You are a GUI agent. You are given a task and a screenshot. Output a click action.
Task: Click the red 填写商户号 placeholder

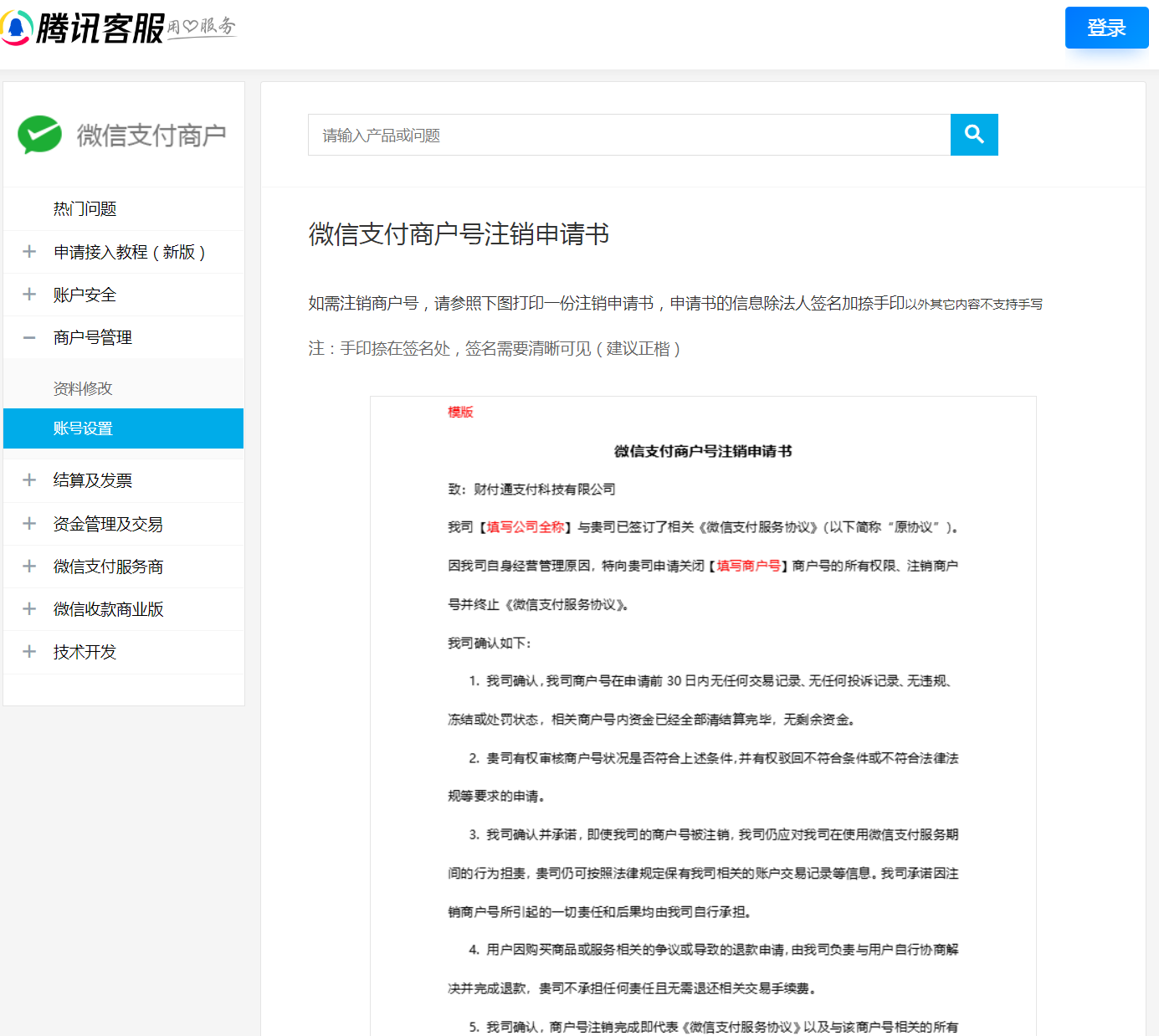[748, 566]
